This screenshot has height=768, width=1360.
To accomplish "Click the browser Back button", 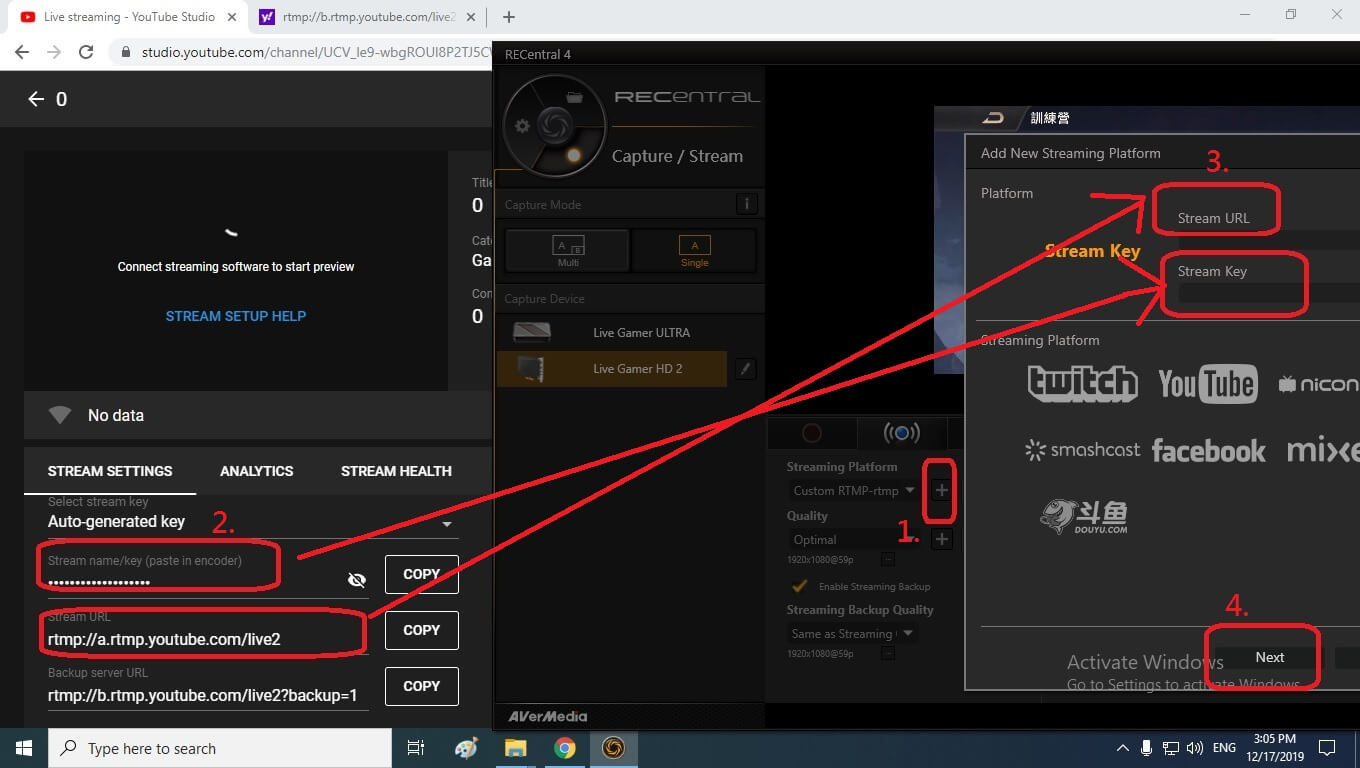I will point(22,52).
